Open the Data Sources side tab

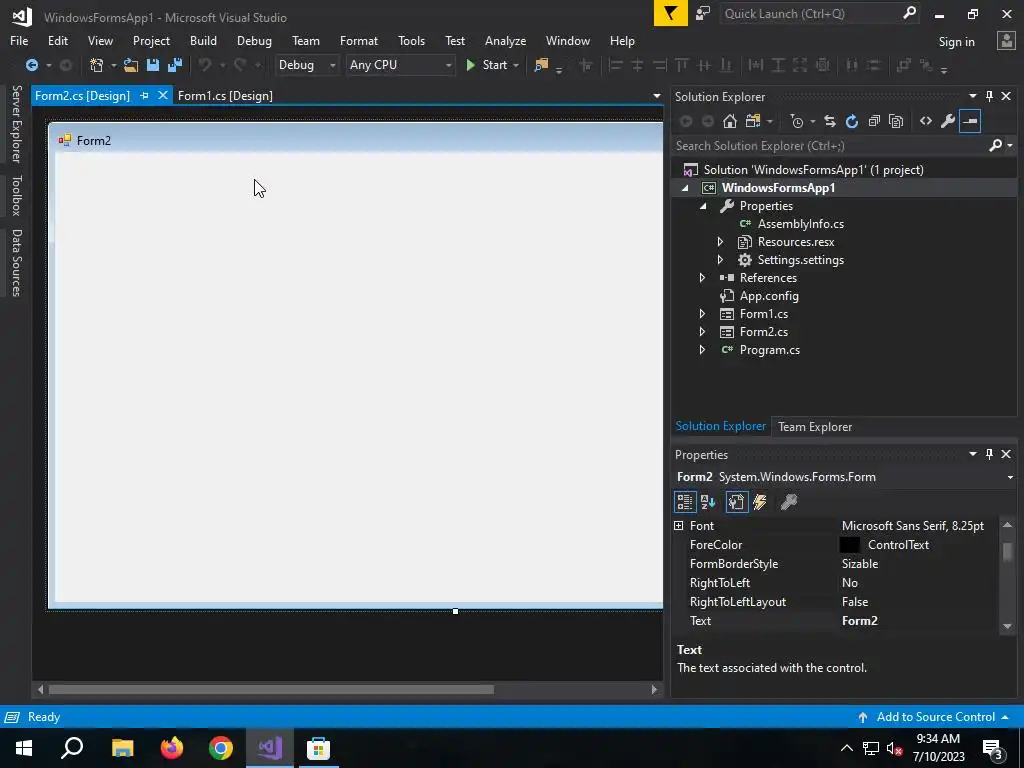tap(17, 263)
